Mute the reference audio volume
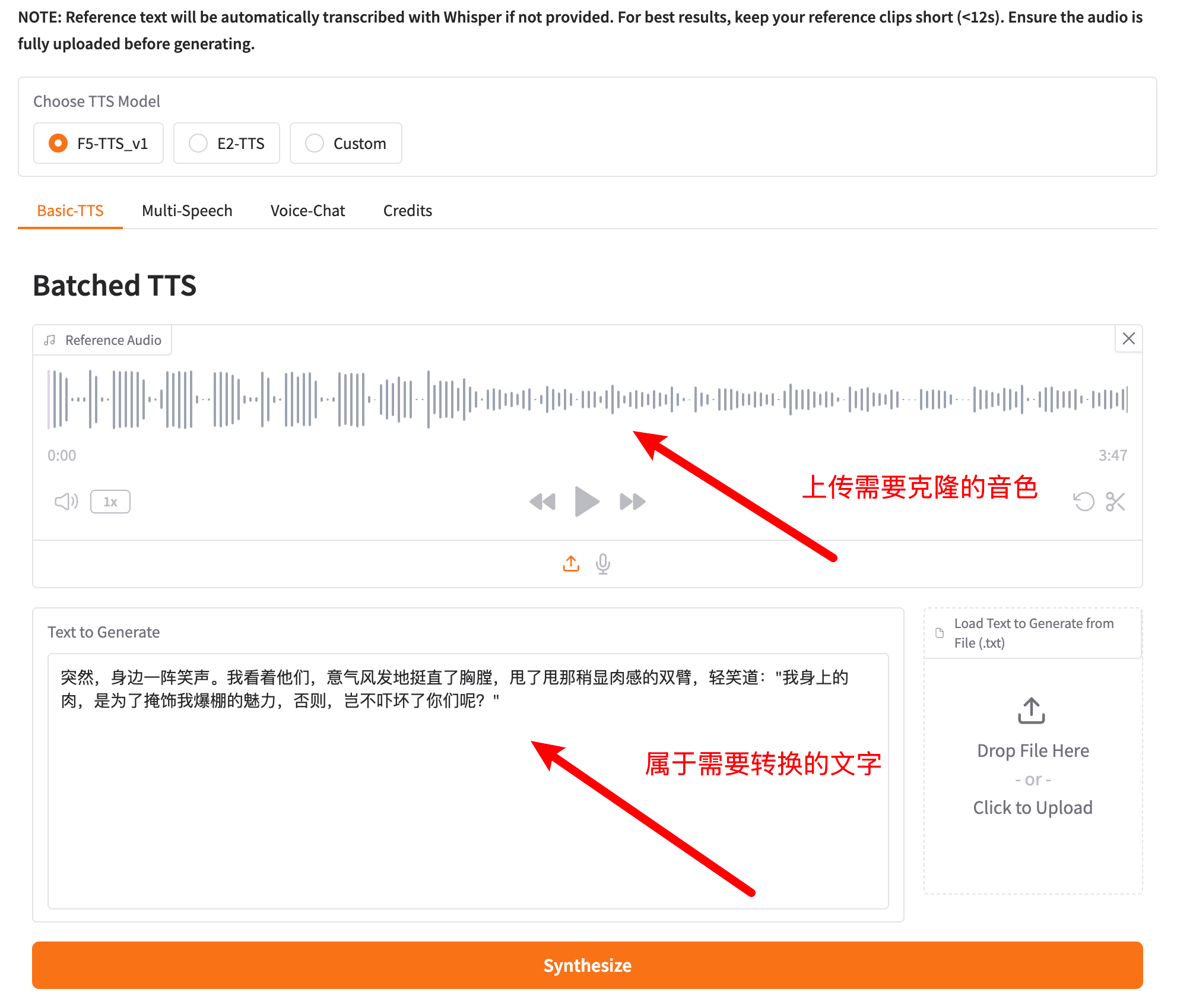 tap(66, 502)
